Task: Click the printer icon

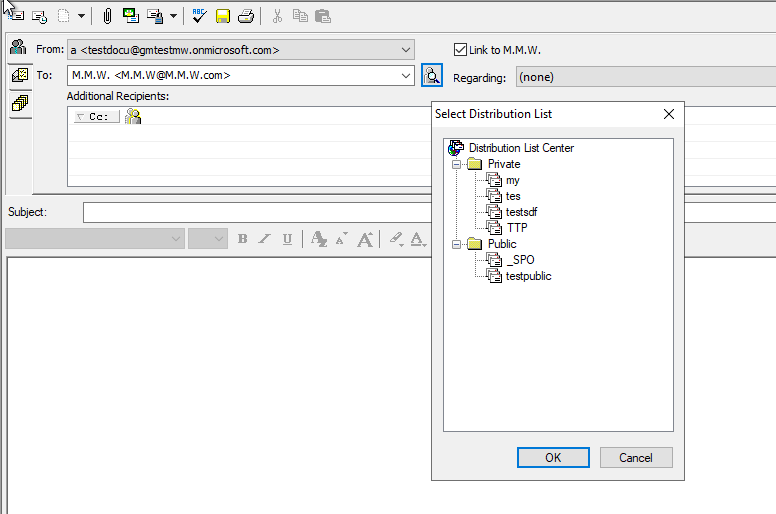Action: click(246, 17)
